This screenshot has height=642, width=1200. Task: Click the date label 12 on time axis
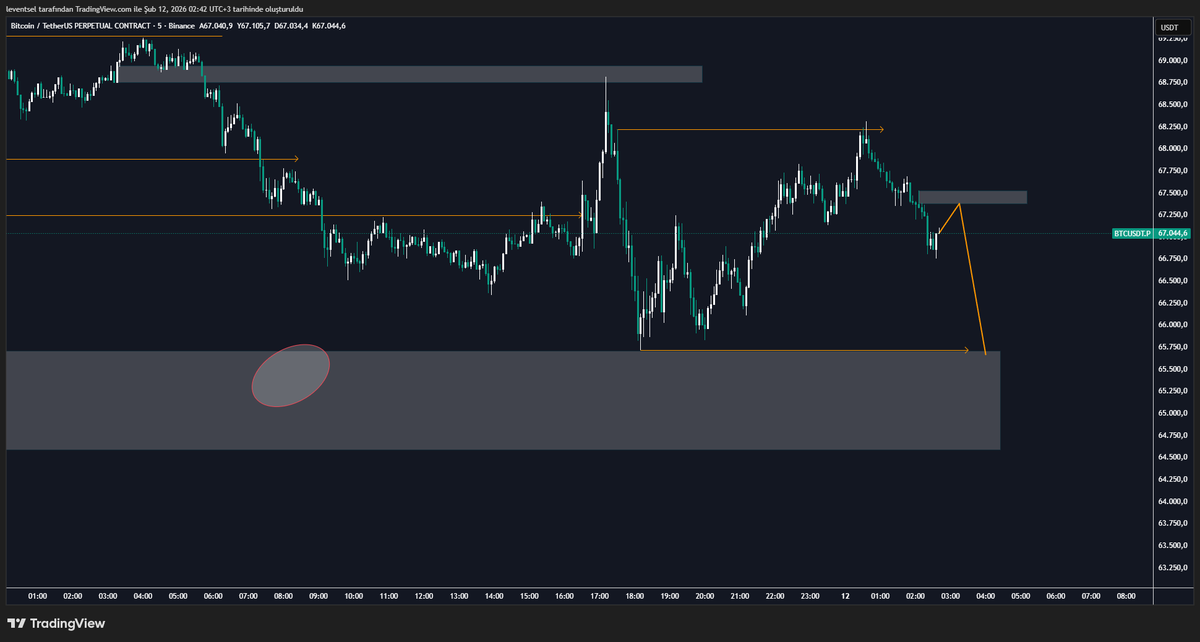[845, 596]
